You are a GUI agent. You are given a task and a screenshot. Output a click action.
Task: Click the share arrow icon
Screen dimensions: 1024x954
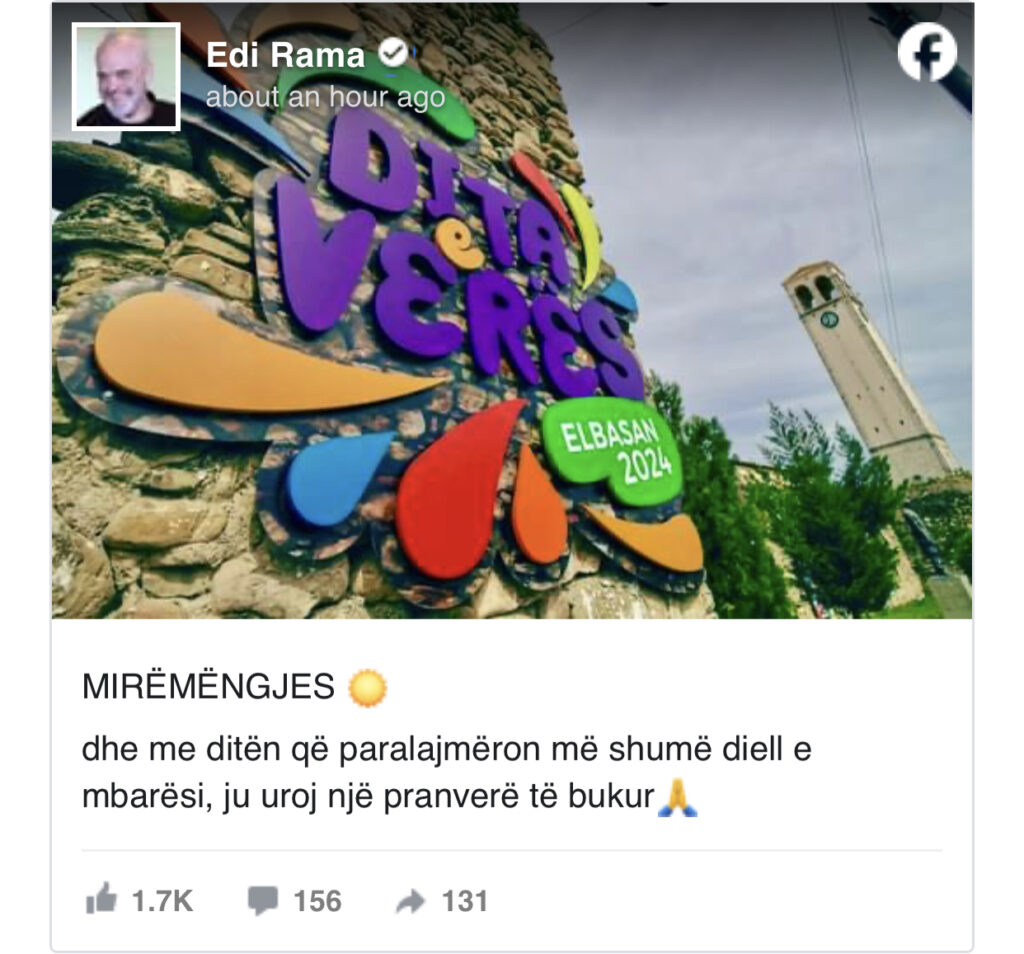pos(411,901)
